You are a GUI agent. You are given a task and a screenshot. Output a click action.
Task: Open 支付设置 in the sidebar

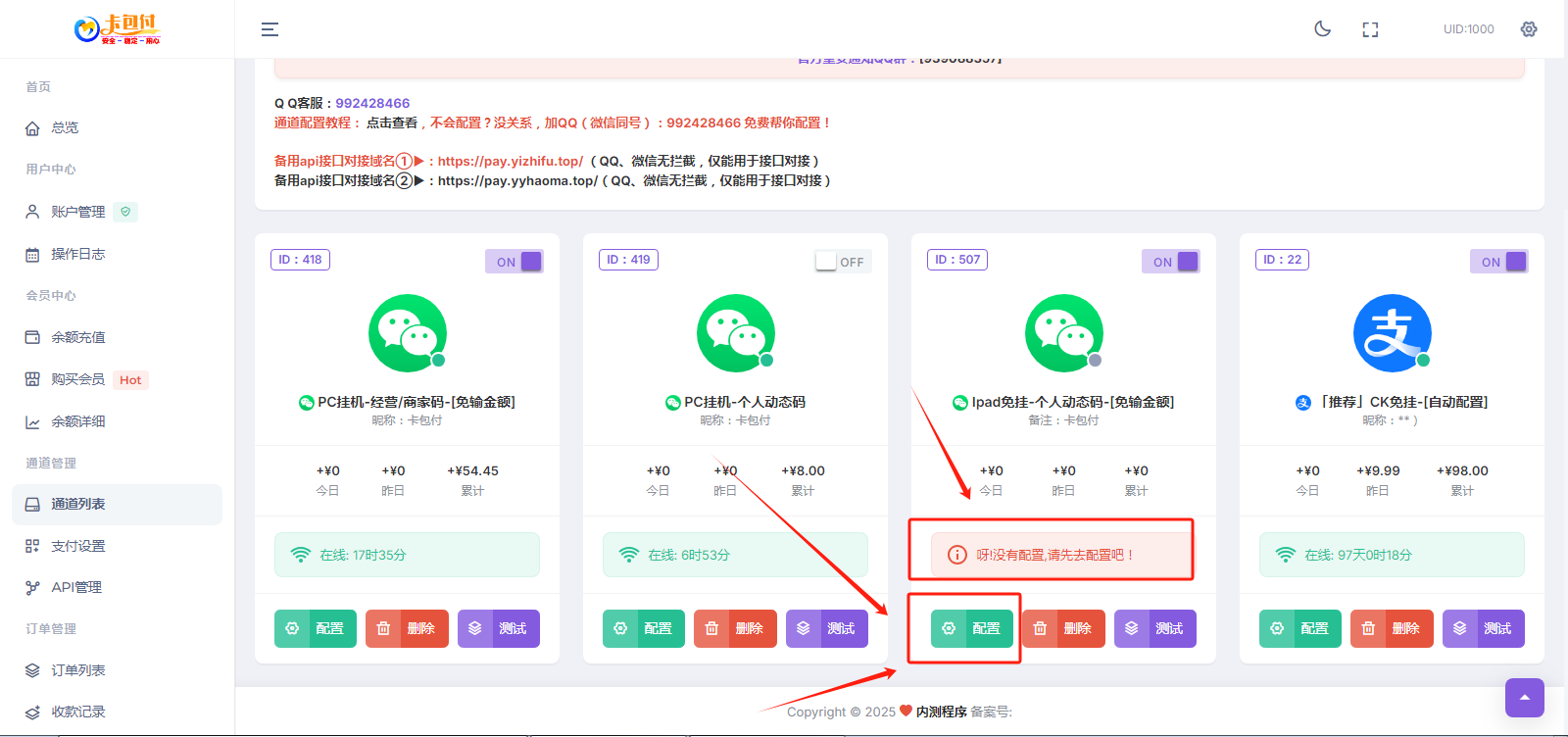pyautogui.click(x=117, y=546)
